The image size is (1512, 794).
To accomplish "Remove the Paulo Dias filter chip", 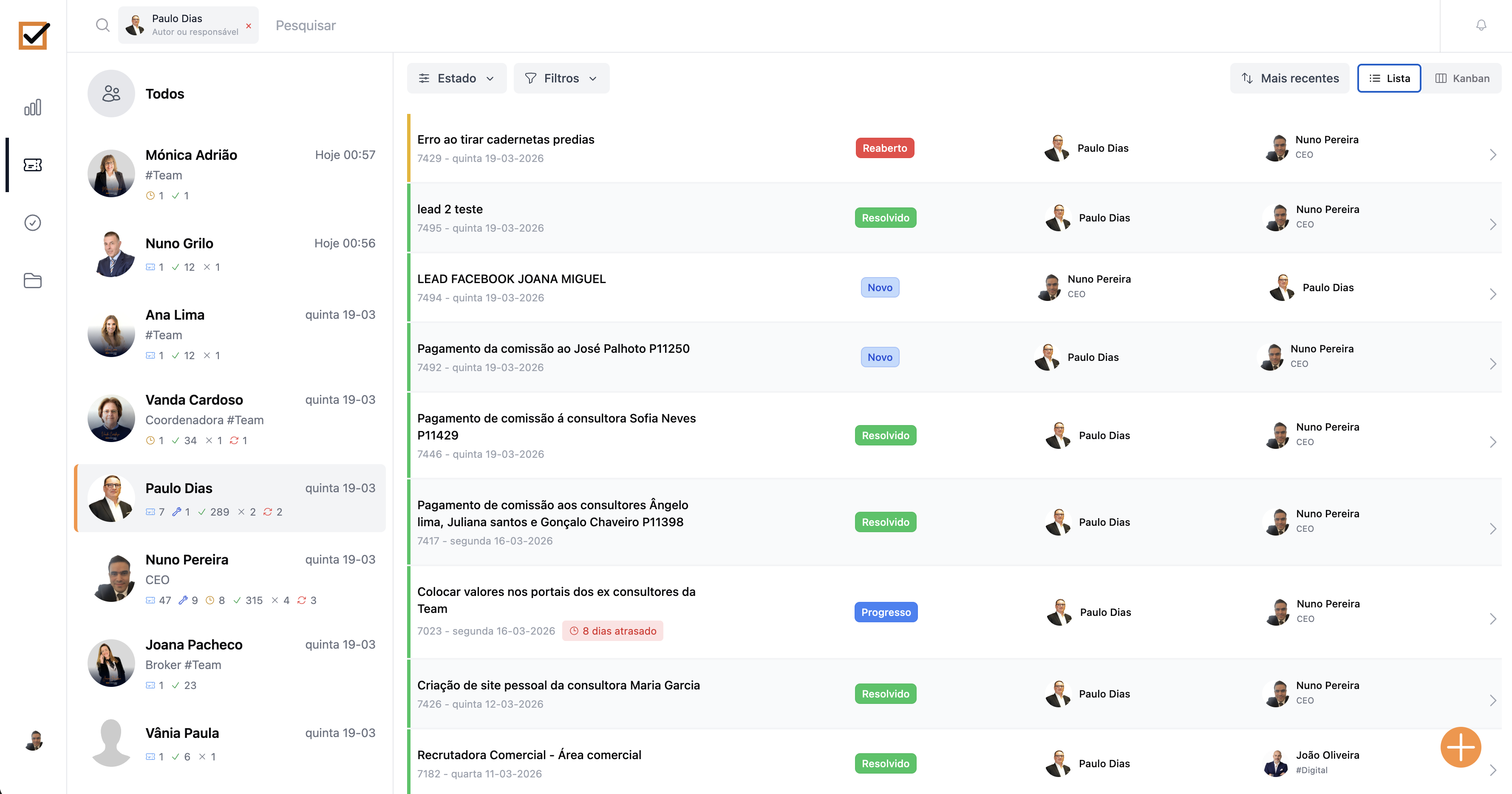I will point(249,26).
